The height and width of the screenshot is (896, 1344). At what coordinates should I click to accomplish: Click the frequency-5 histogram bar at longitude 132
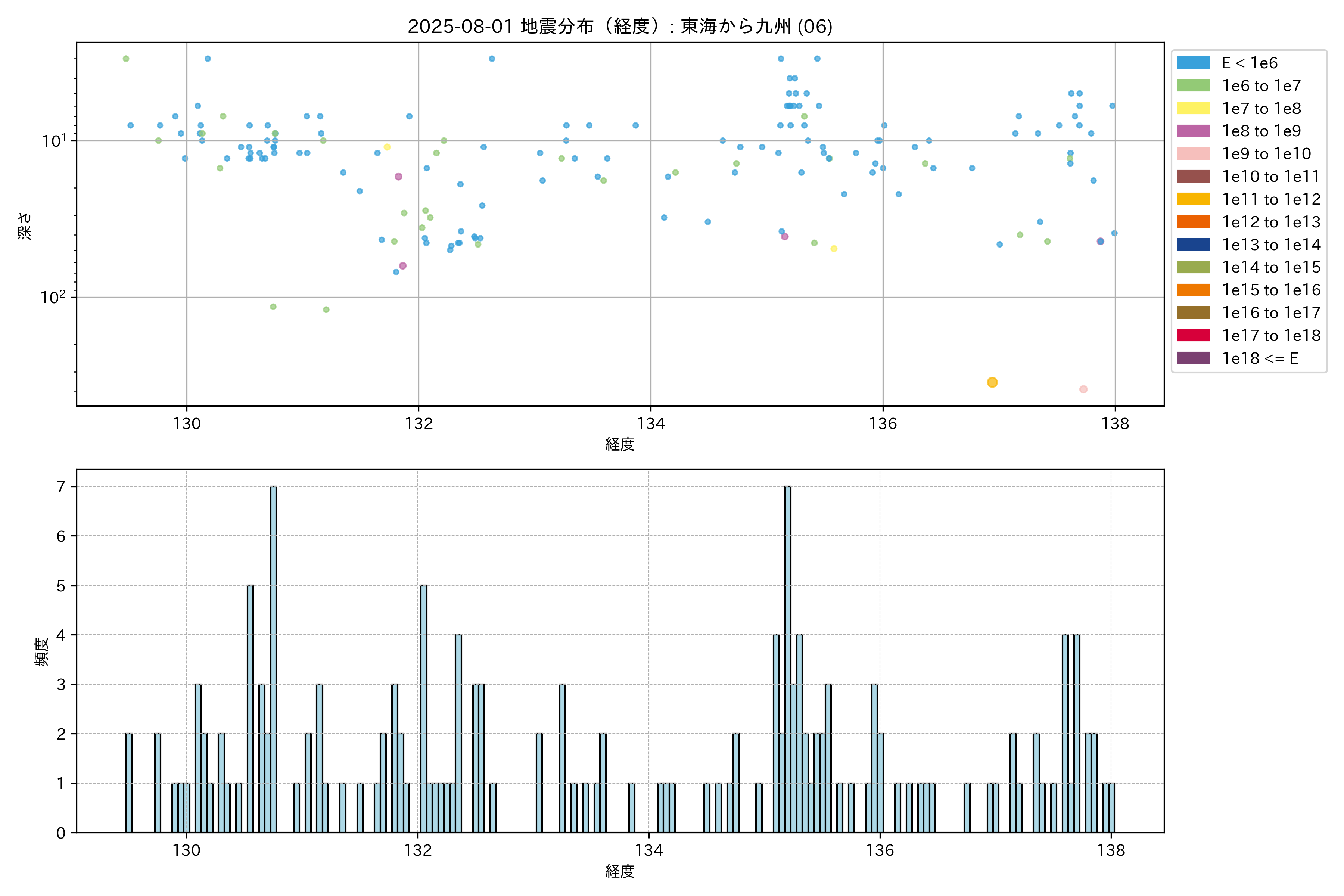coord(423,709)
